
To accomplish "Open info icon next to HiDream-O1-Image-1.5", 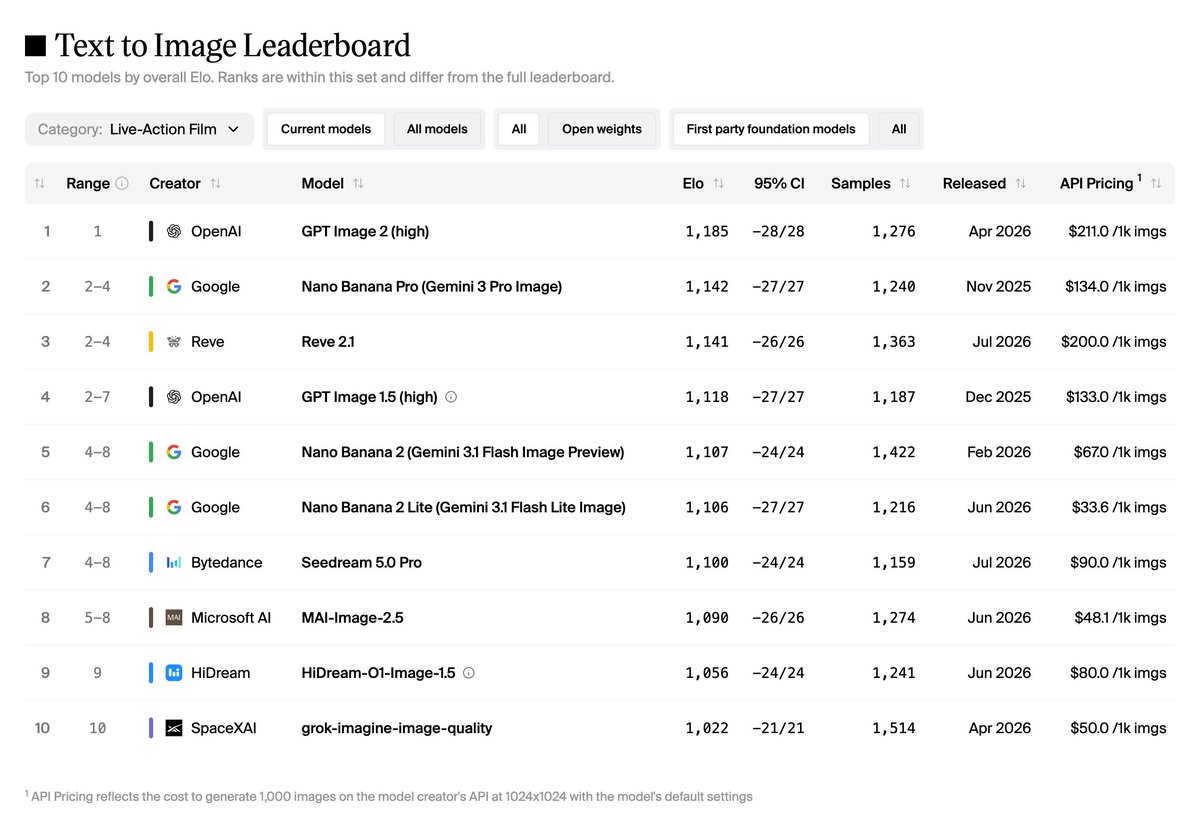I will [469, 673].
